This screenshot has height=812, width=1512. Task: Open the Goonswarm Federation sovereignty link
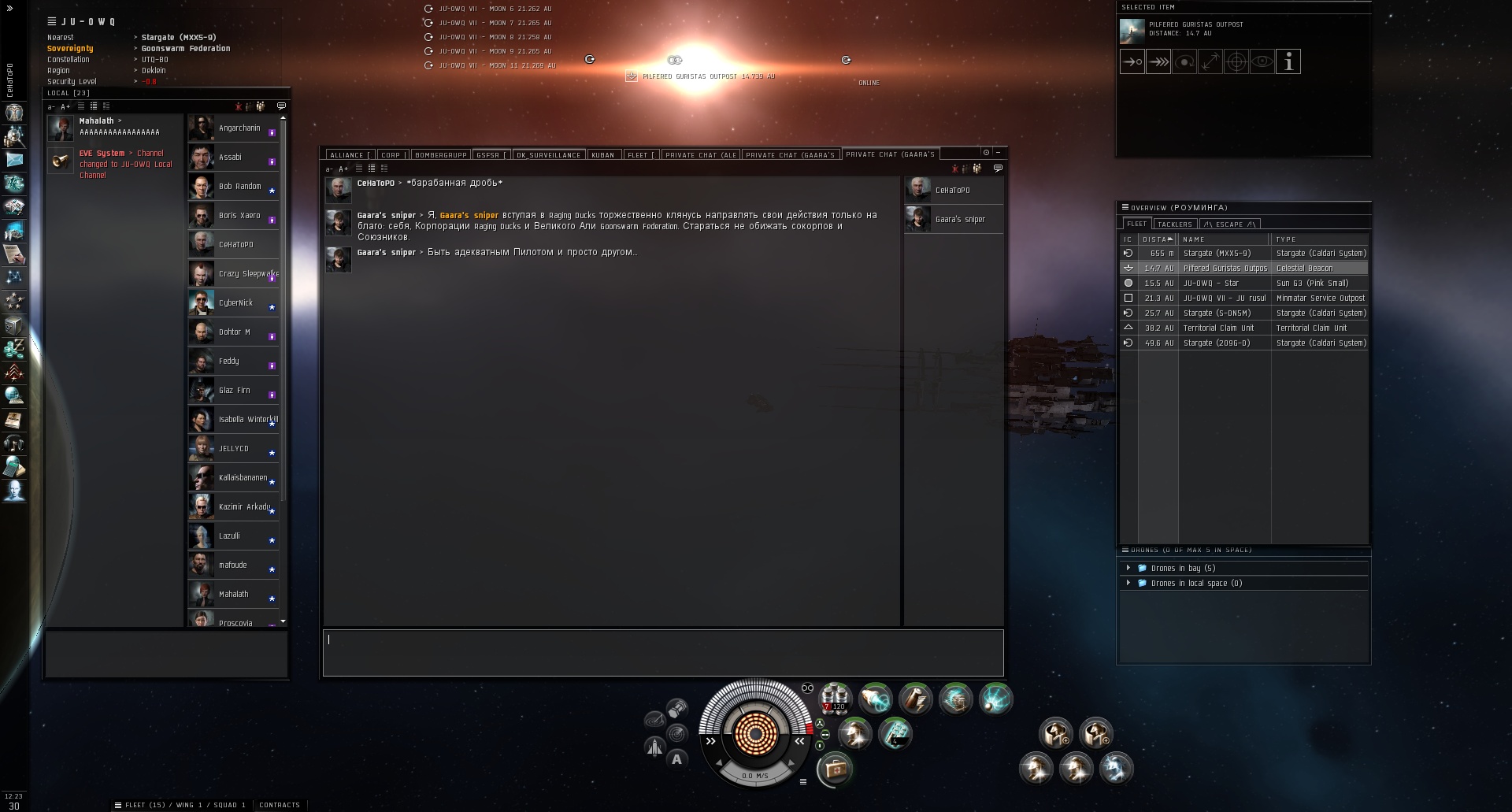[x=186, y=49]
